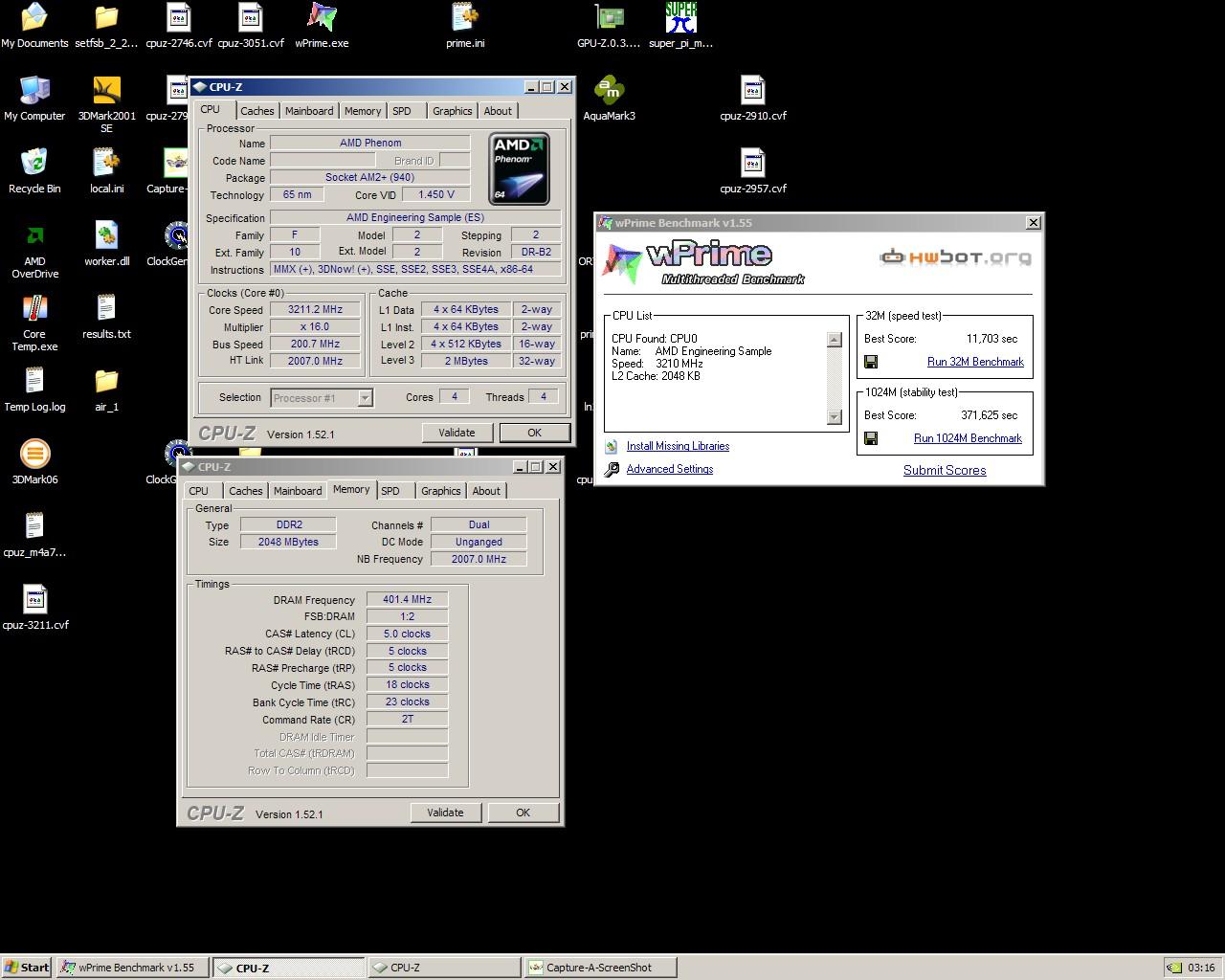The width and height of the screenshot is (1225, 980).
Task: Launch GPU-Z desktop icon
Action: [x=609, y=26]
